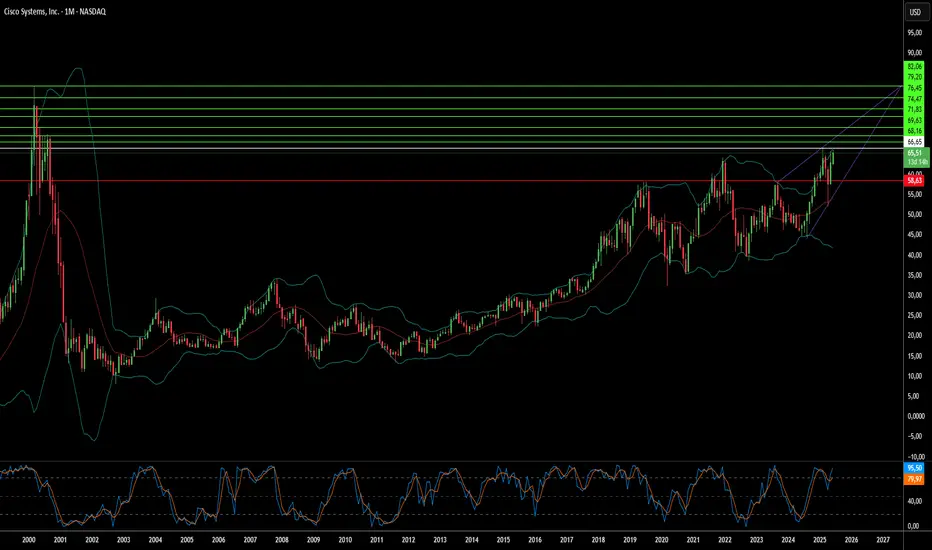Click the 2008 year label on time axis
The width and height of the screenshot is (932, 550).
tap(282, 540)
